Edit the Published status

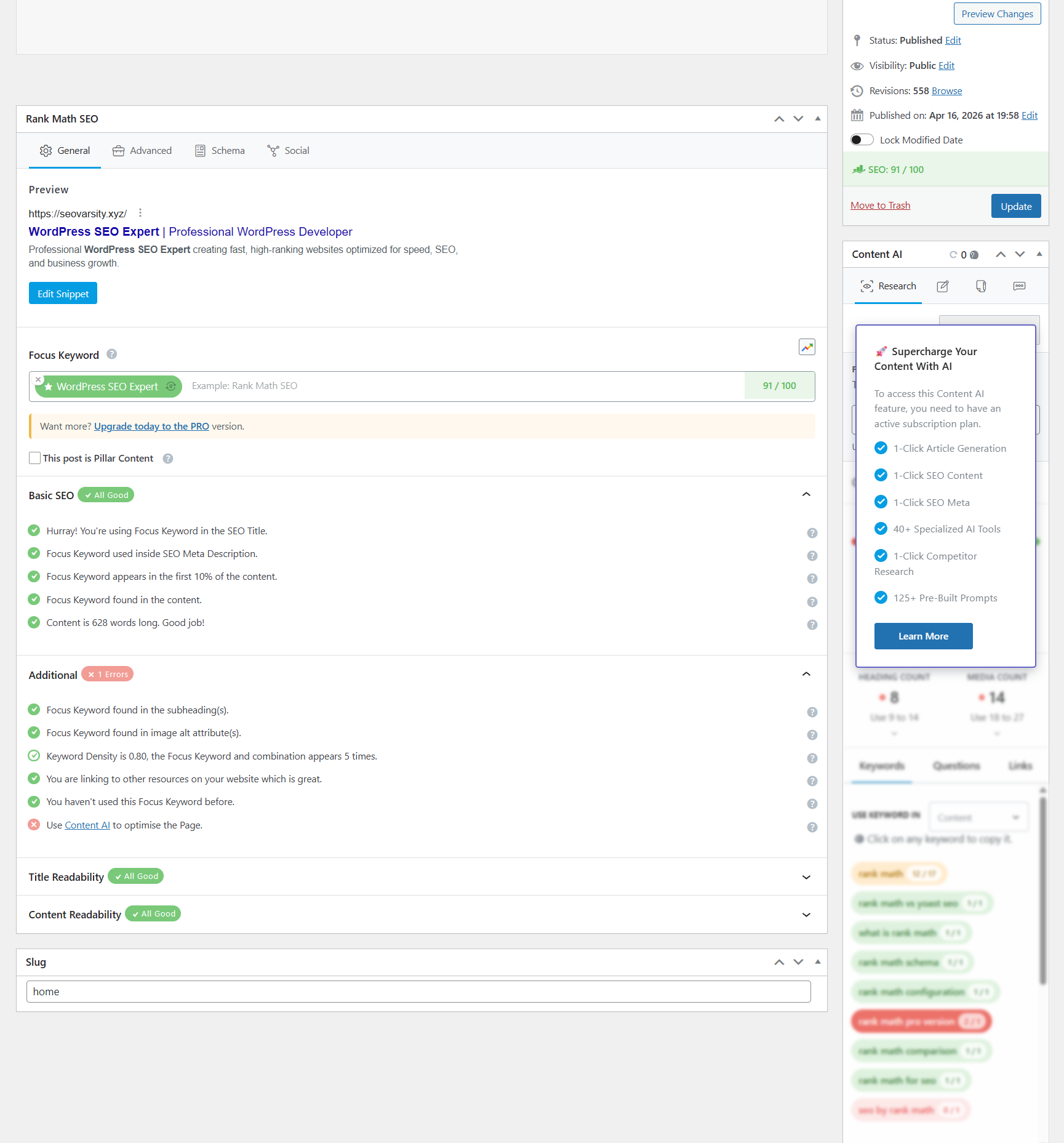point(953,41)
